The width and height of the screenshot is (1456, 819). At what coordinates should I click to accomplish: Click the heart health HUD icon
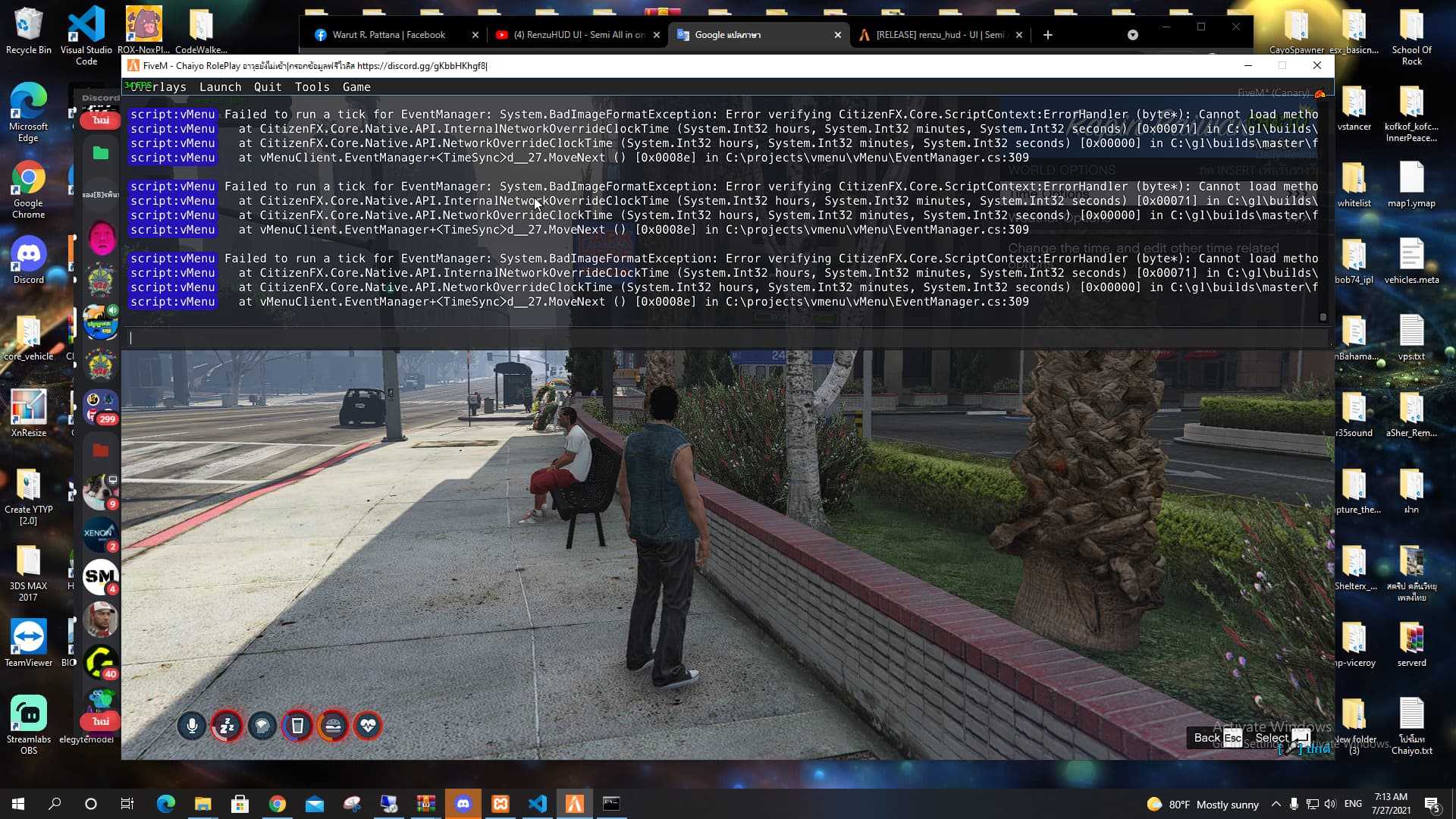tap(368, 726)
